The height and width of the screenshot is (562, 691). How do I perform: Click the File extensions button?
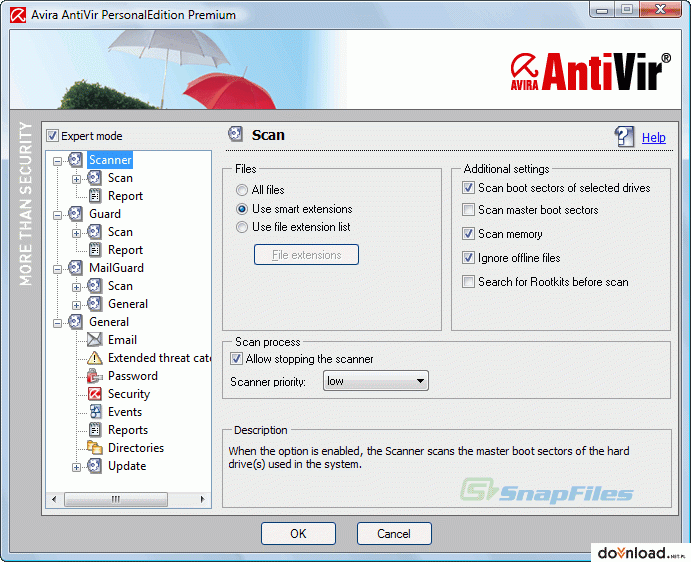(306, 255)
